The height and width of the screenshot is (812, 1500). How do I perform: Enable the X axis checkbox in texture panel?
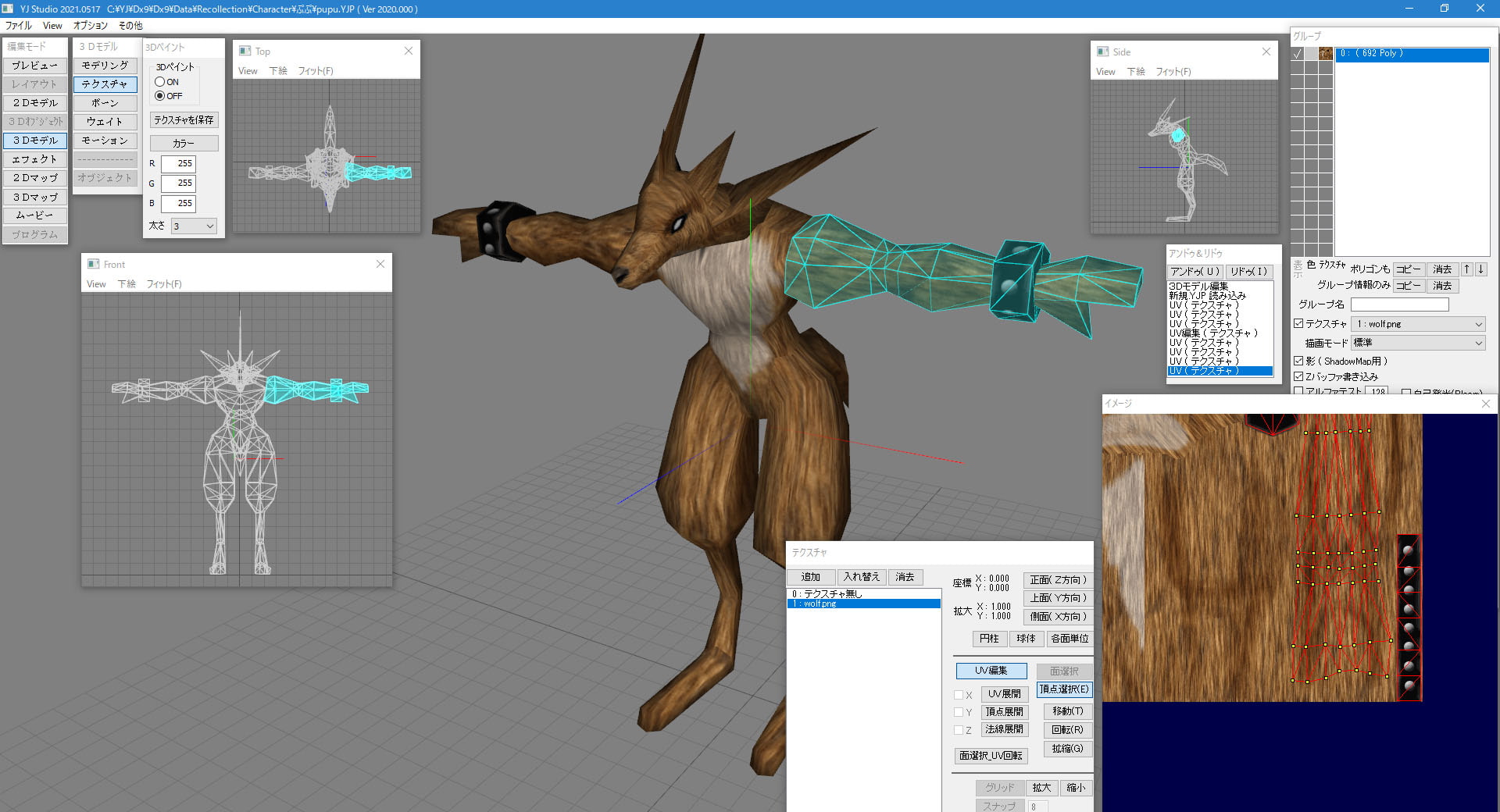click(x=959, y=695)
